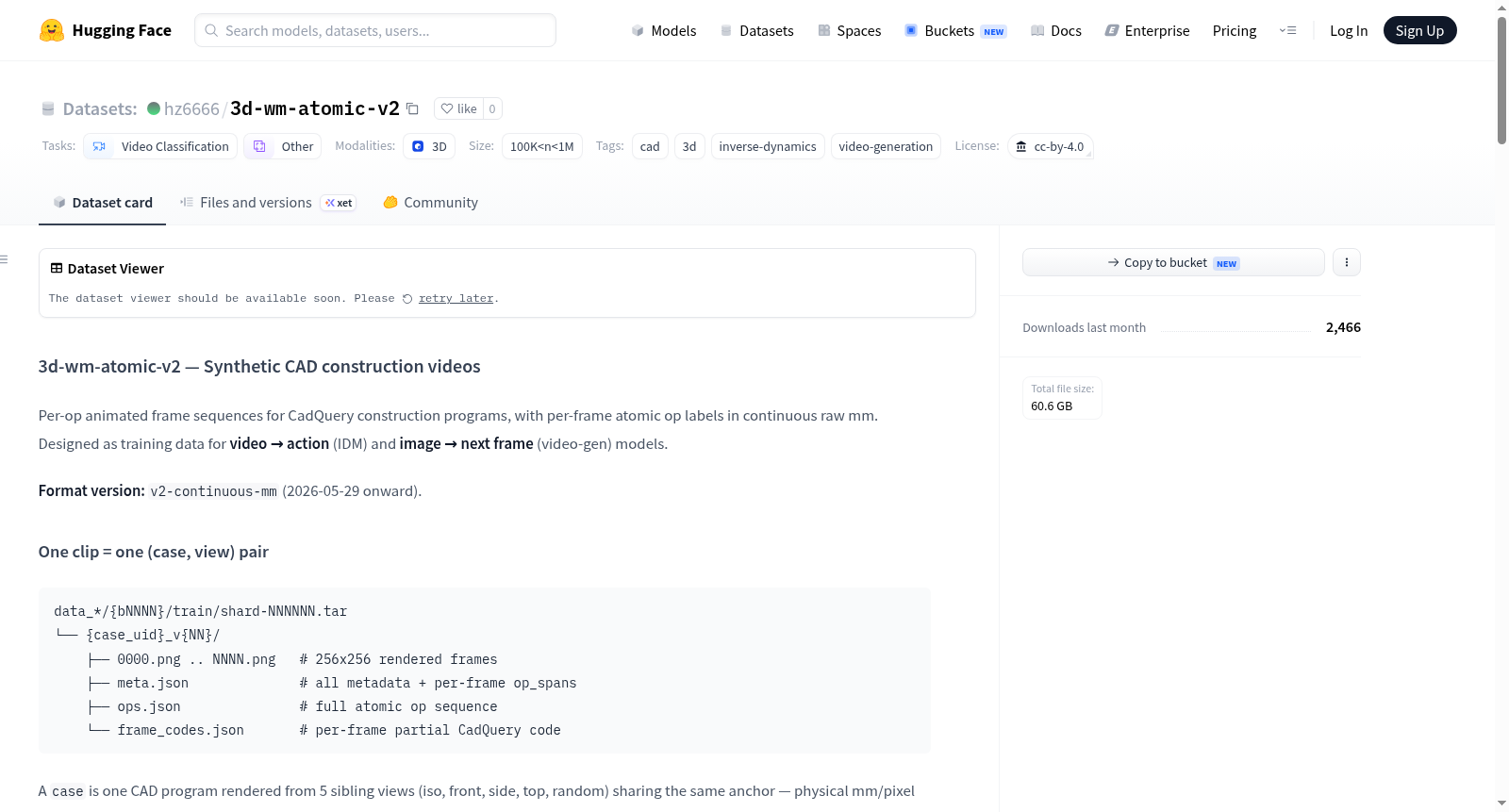Visit the Enterprise page
The width and height of the screenshot is (1509, 812).
[x=1147, y=30]
